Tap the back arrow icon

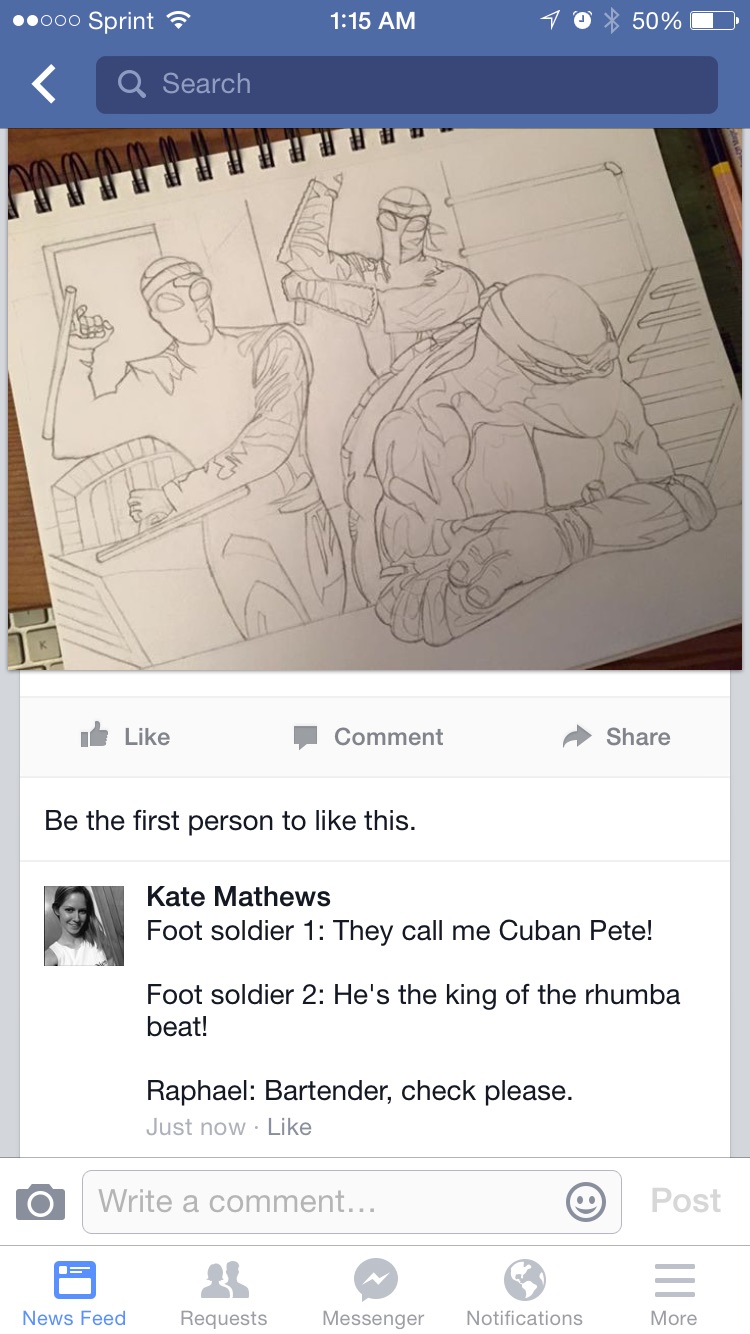44,85
